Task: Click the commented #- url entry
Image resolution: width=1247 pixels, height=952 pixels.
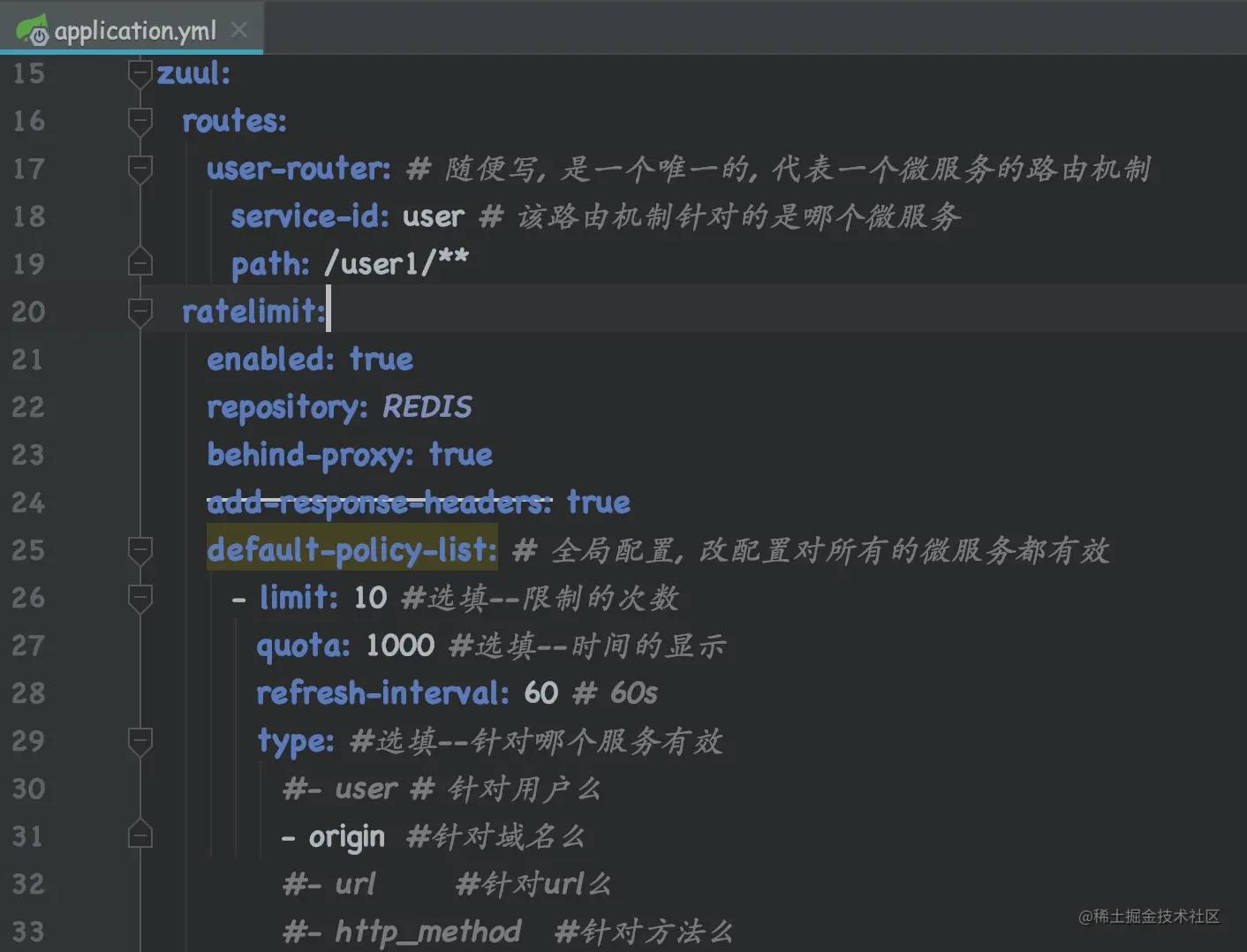Action: [x=329, y=884]
